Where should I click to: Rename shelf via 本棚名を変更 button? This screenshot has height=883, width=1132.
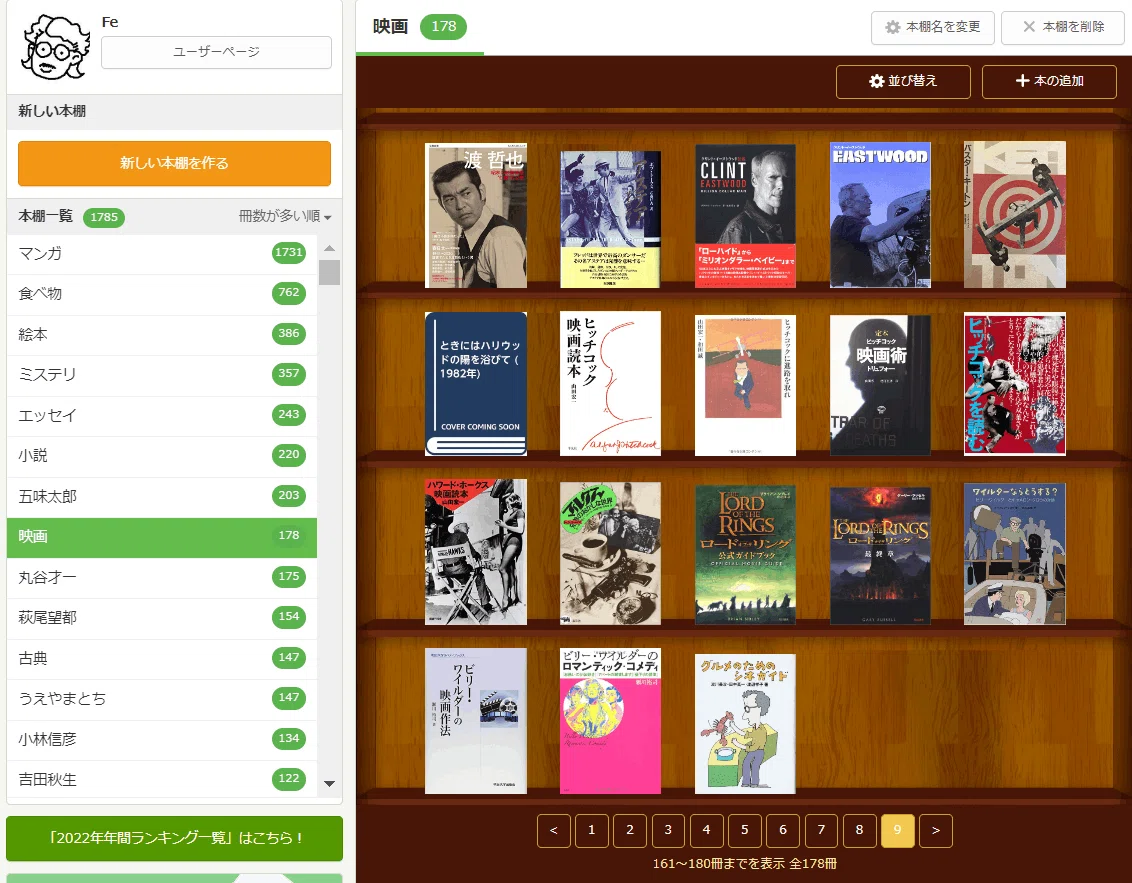933,27
